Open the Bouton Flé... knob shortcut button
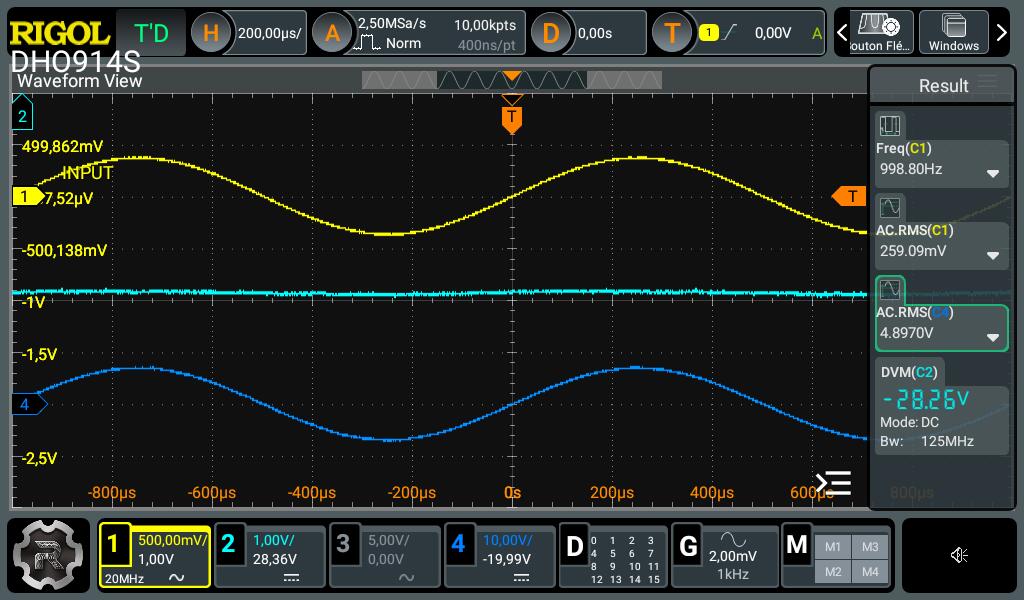The width and height of the screenshot is (1024, 600). point(881,32)
